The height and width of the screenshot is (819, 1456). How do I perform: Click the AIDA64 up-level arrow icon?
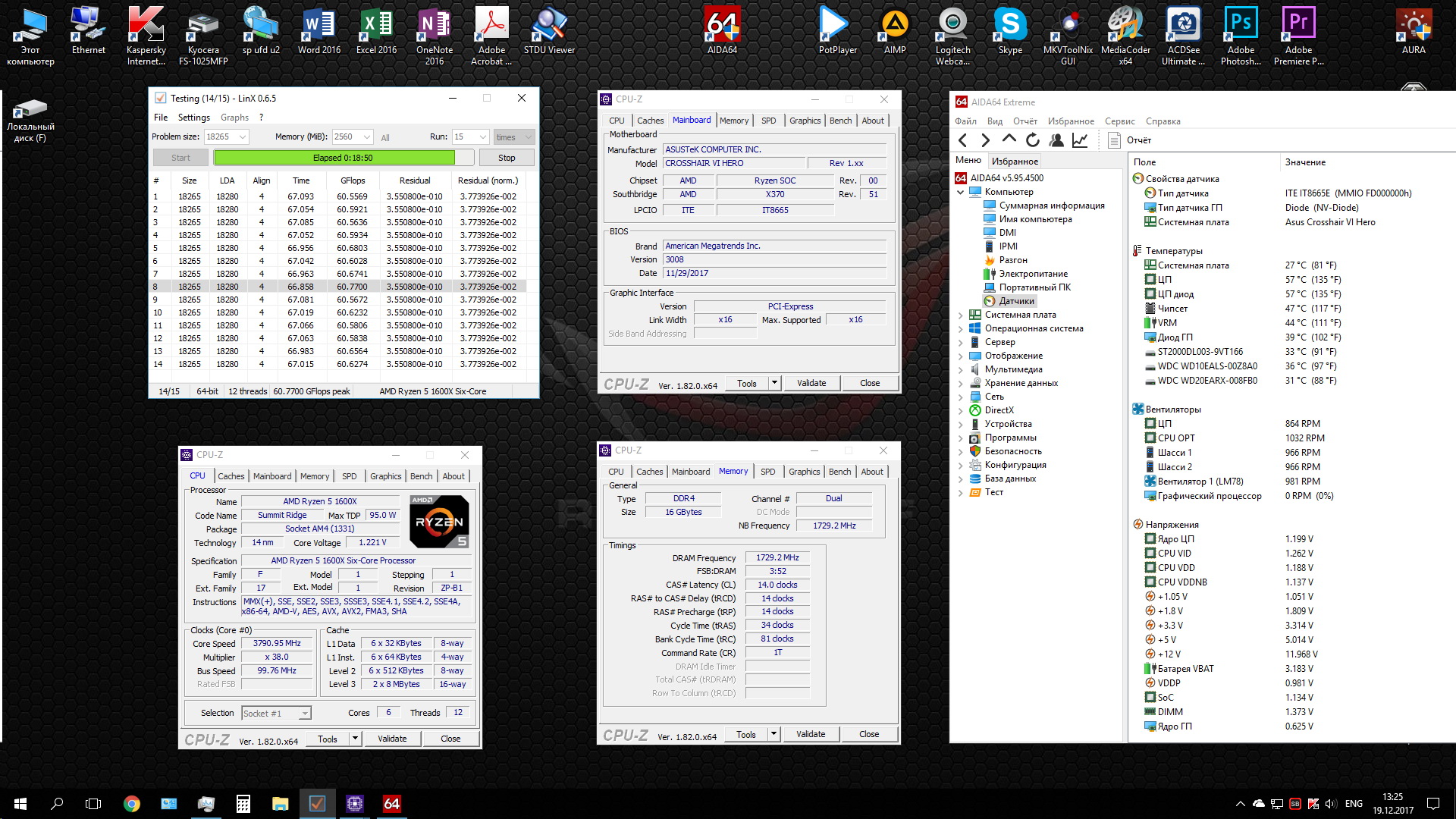coord(1009,140)
